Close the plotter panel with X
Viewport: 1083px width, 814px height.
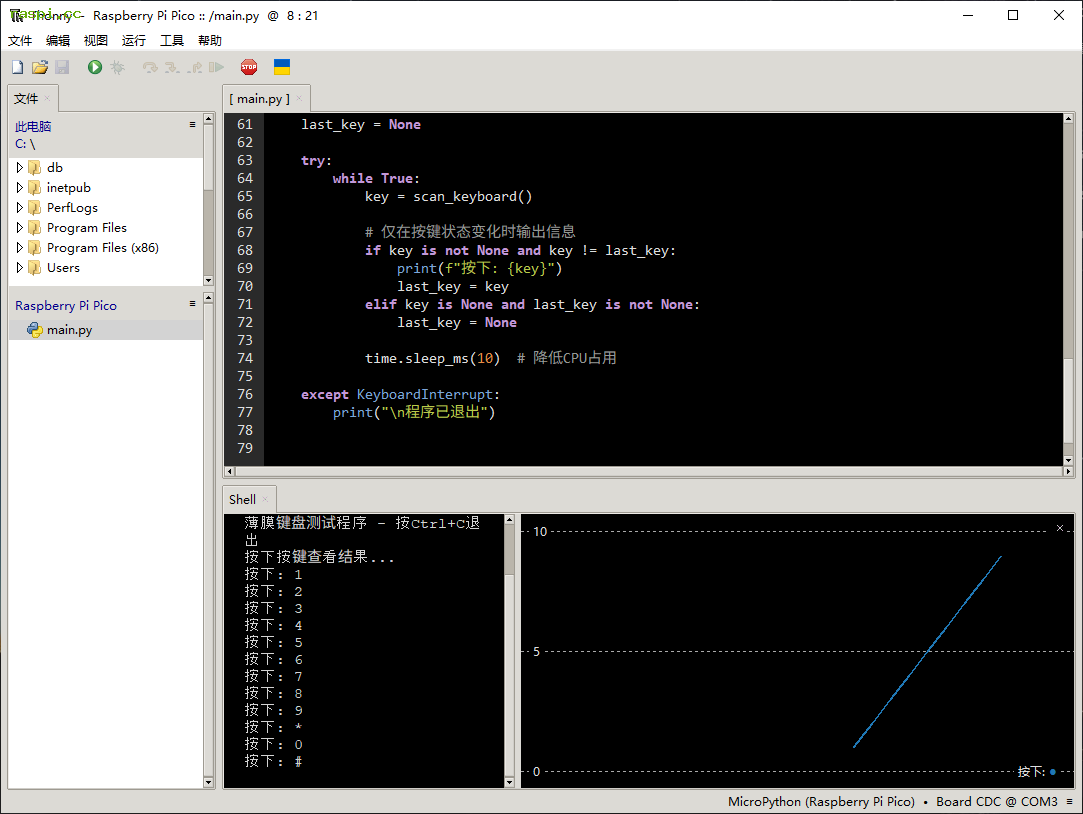tap(1060, 528)
